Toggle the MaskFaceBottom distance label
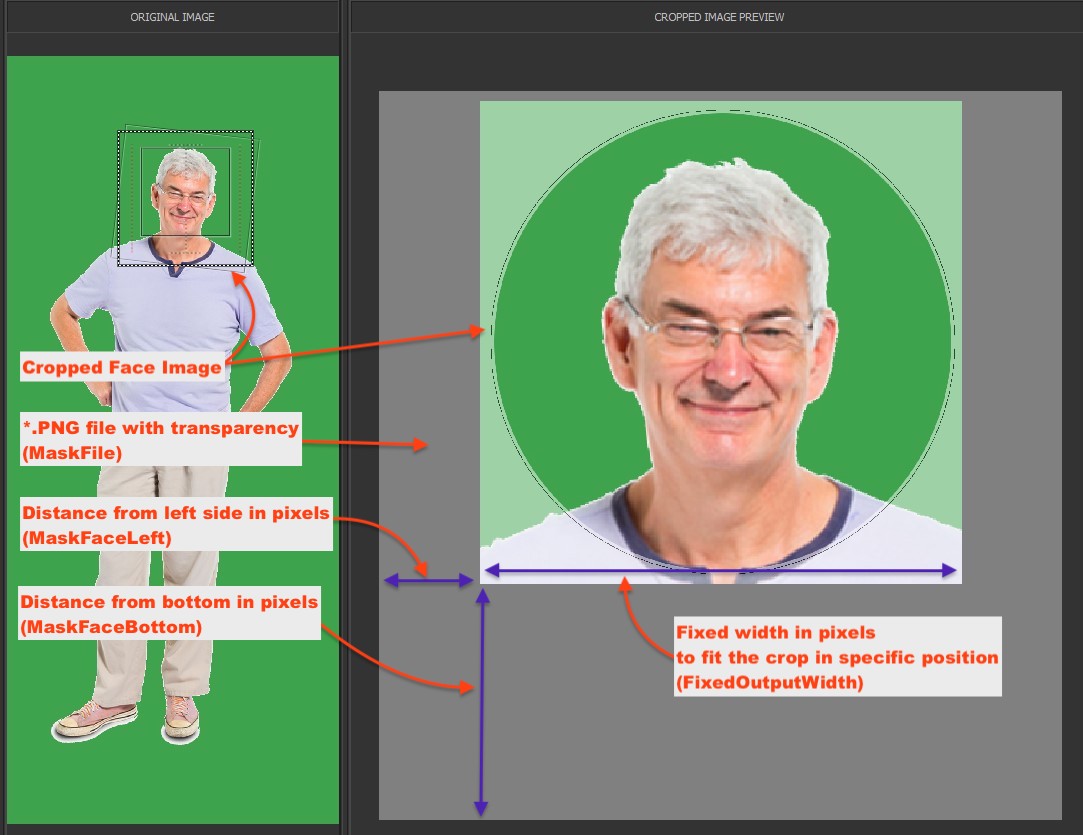The width and height of the screenshot is (1083, 835). pyautogui.click(x=169, y=612)
